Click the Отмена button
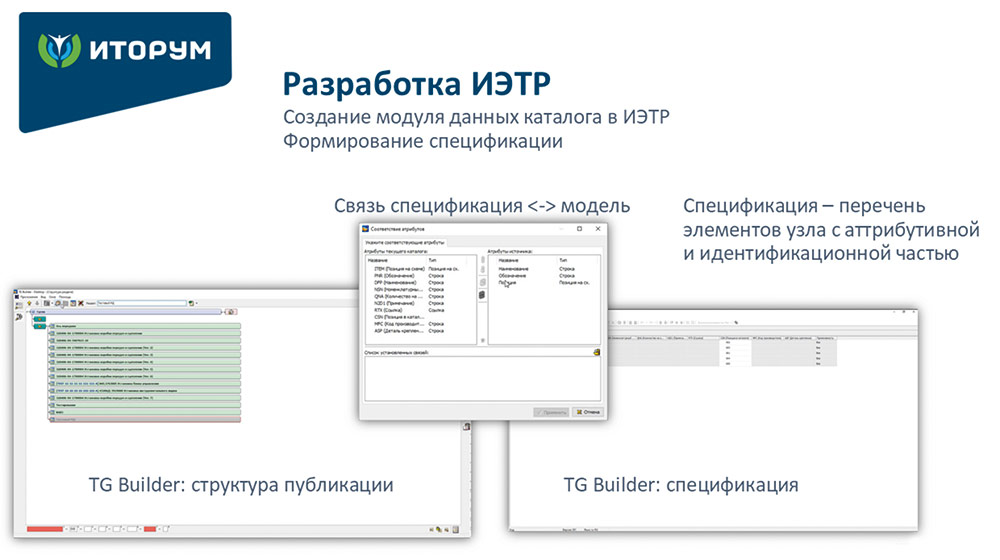Screen dimensions: 1000x560 588,410
